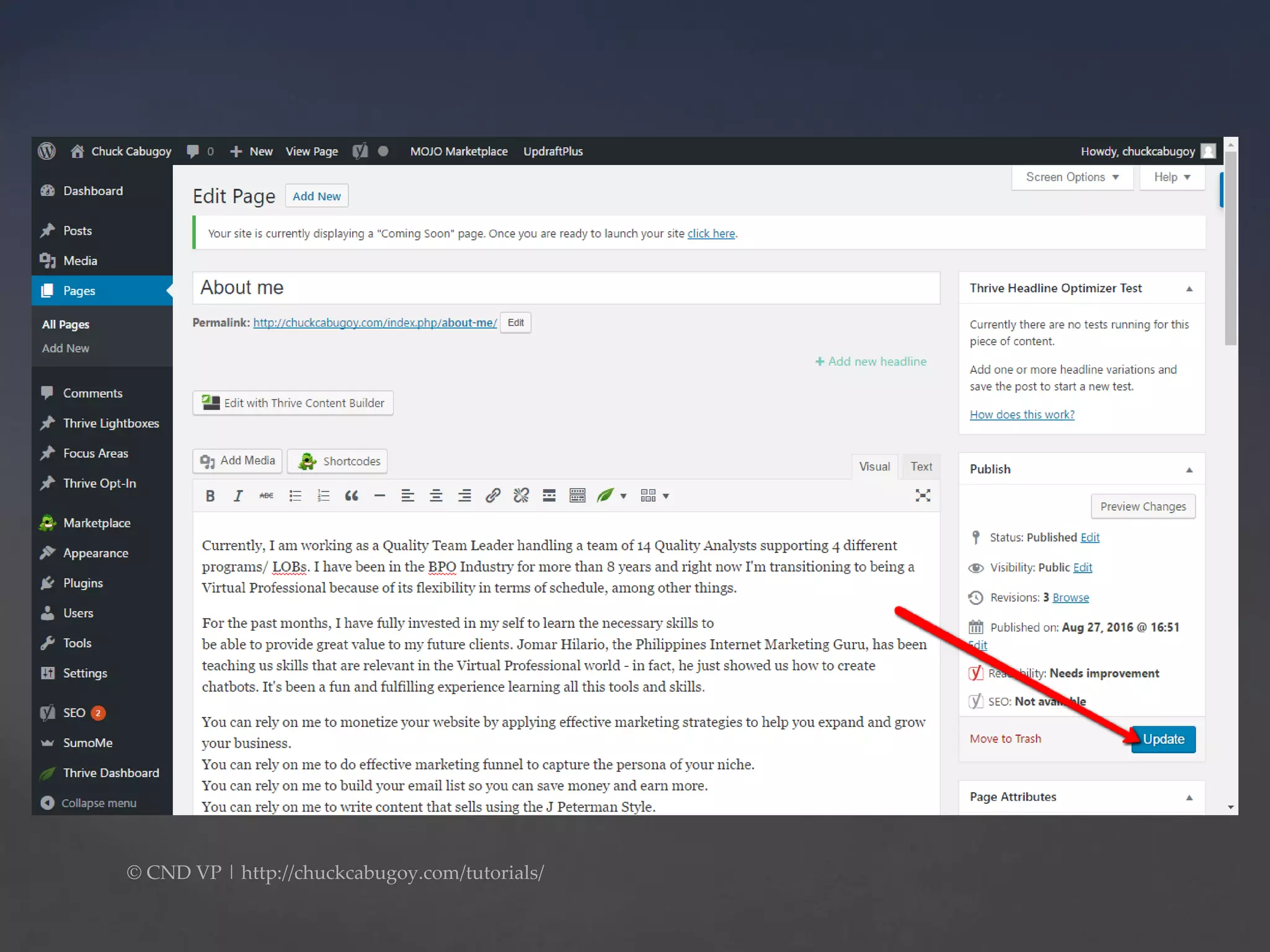Insert a blockquote

click(x=352, y=496)
